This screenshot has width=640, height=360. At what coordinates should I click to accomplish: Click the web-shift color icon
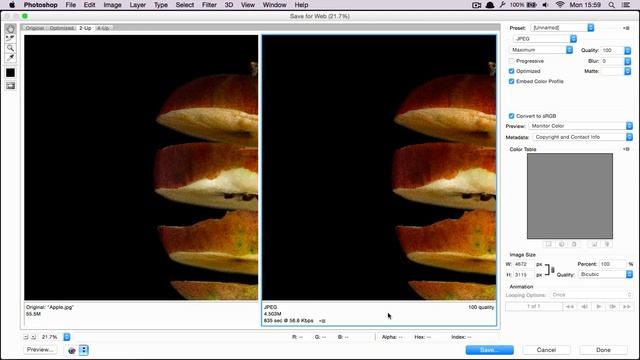coord(561,244)
